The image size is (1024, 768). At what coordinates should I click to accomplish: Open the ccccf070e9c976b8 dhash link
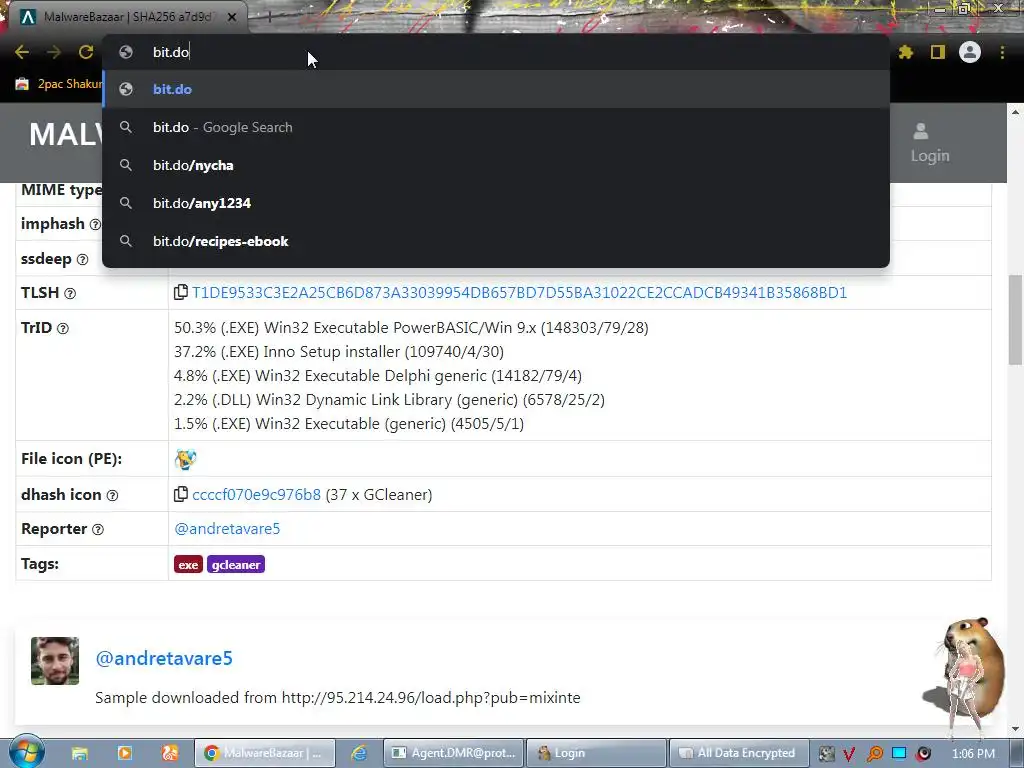point(257,495)
